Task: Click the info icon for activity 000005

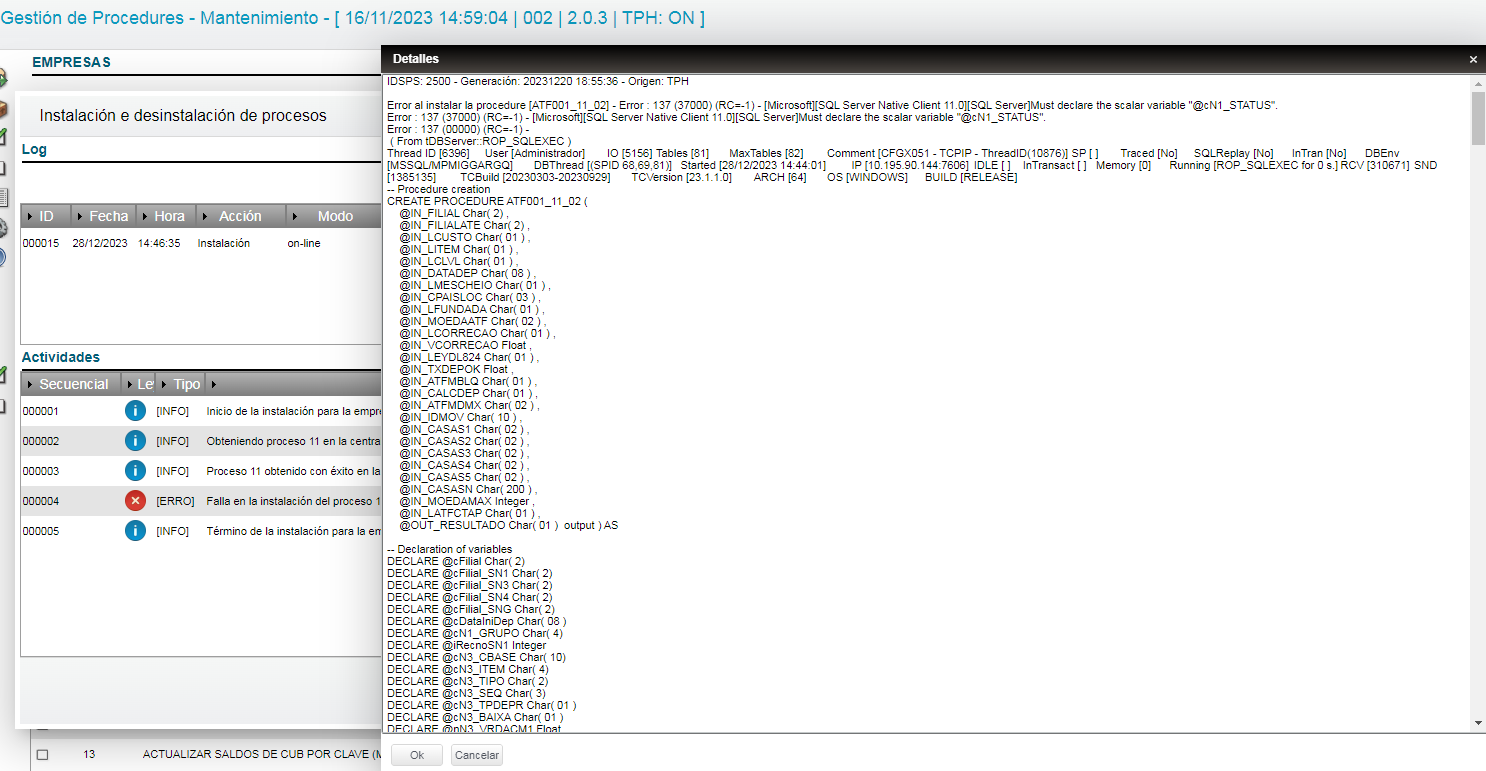Action: (x=135, y=531)
